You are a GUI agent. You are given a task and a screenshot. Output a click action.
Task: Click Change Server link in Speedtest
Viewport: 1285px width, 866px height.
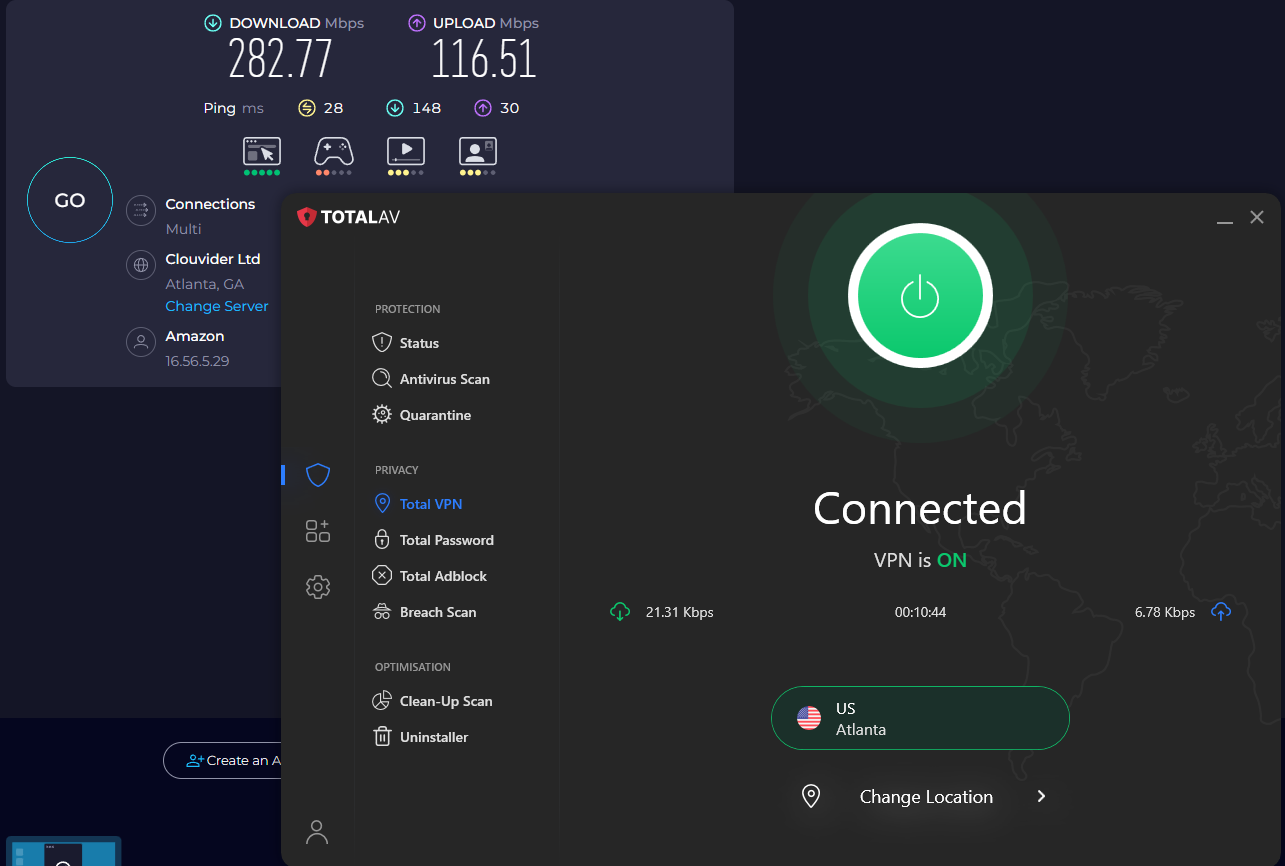coord(217,307)
